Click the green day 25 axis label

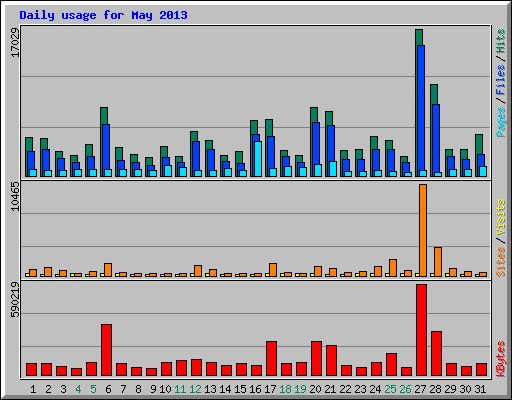coord(390,389)
